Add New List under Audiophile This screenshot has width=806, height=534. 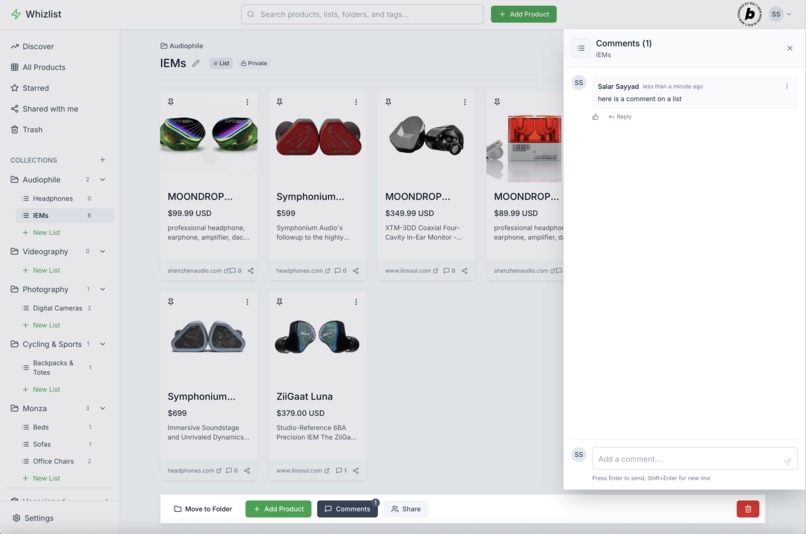pyautogui.click(x=42, y=232)
